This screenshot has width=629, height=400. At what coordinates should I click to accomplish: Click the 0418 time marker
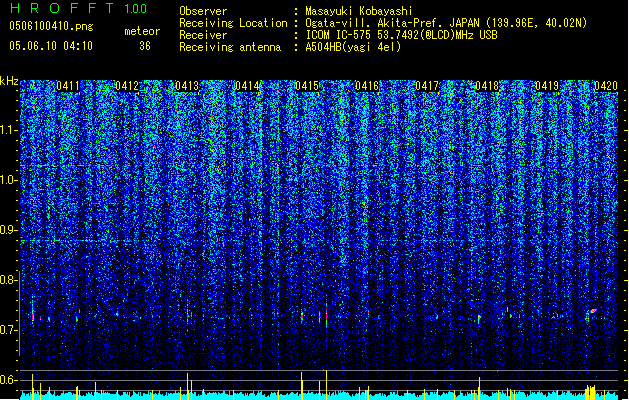click(x=487, y=86)
